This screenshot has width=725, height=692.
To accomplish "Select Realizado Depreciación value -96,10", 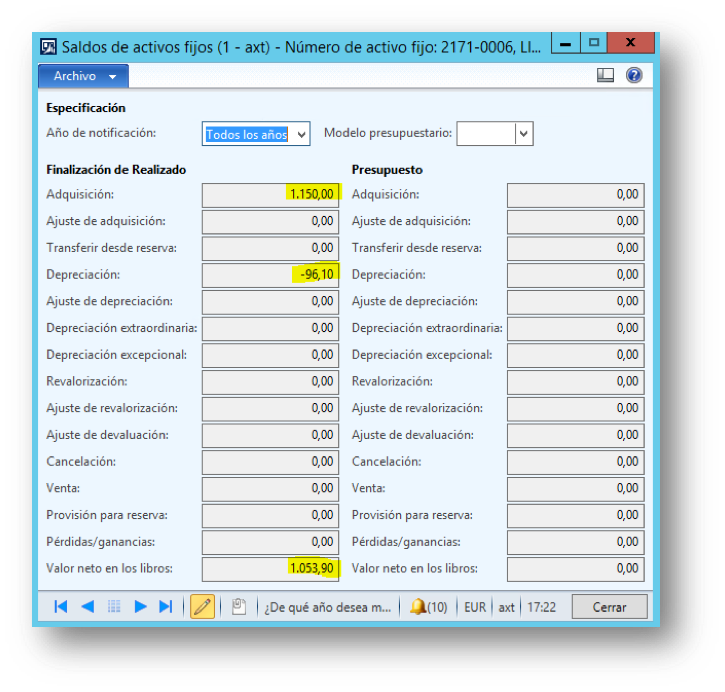I will [x=270, y=275].
